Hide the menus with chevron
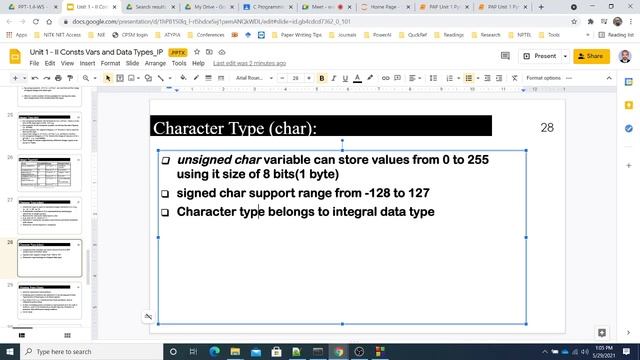Image resolution: width=640 pixels, height=360 pixels. [x=609, y=78]
